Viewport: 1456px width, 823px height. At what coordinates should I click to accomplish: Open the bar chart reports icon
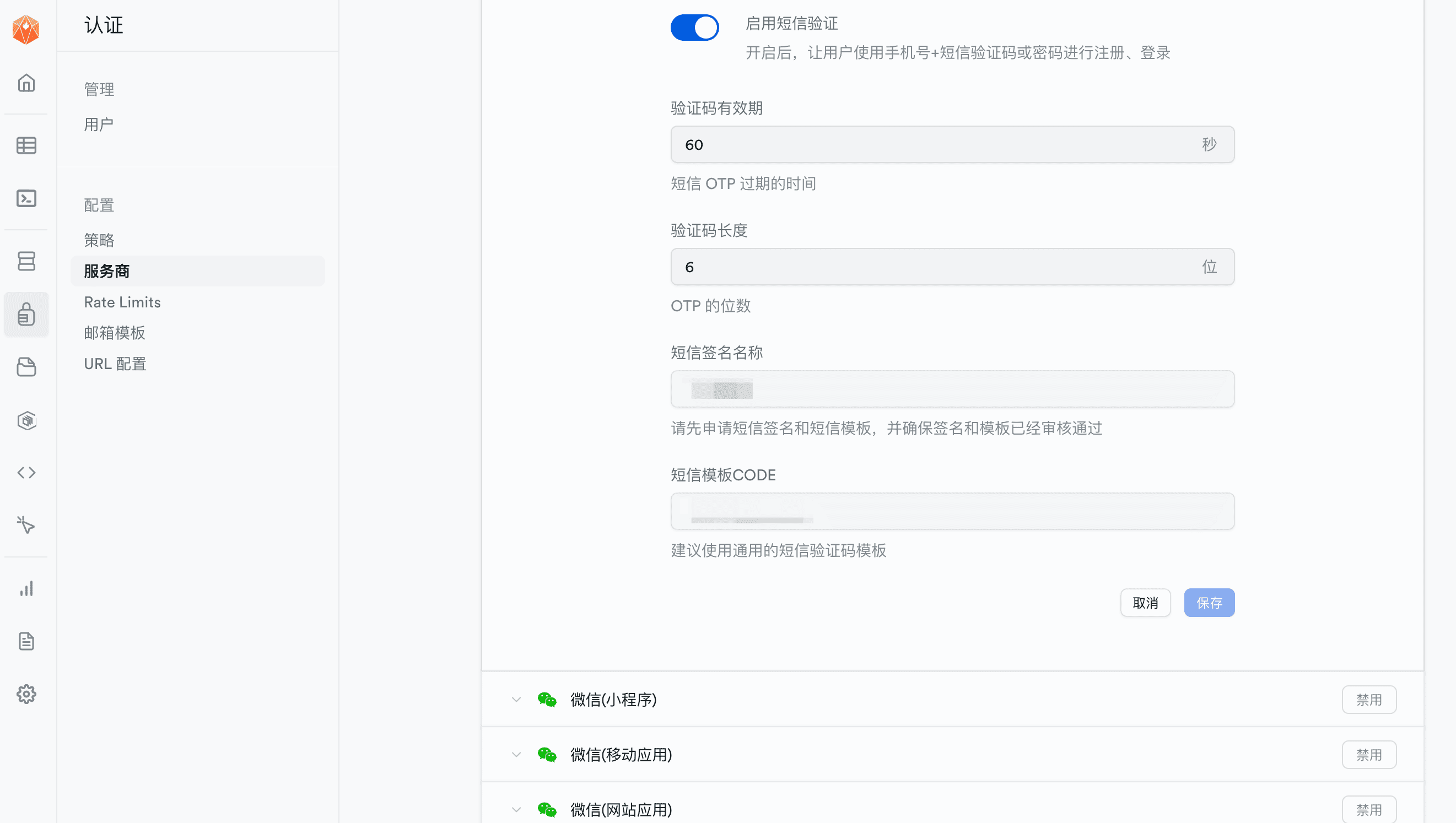tap(26, 588)
